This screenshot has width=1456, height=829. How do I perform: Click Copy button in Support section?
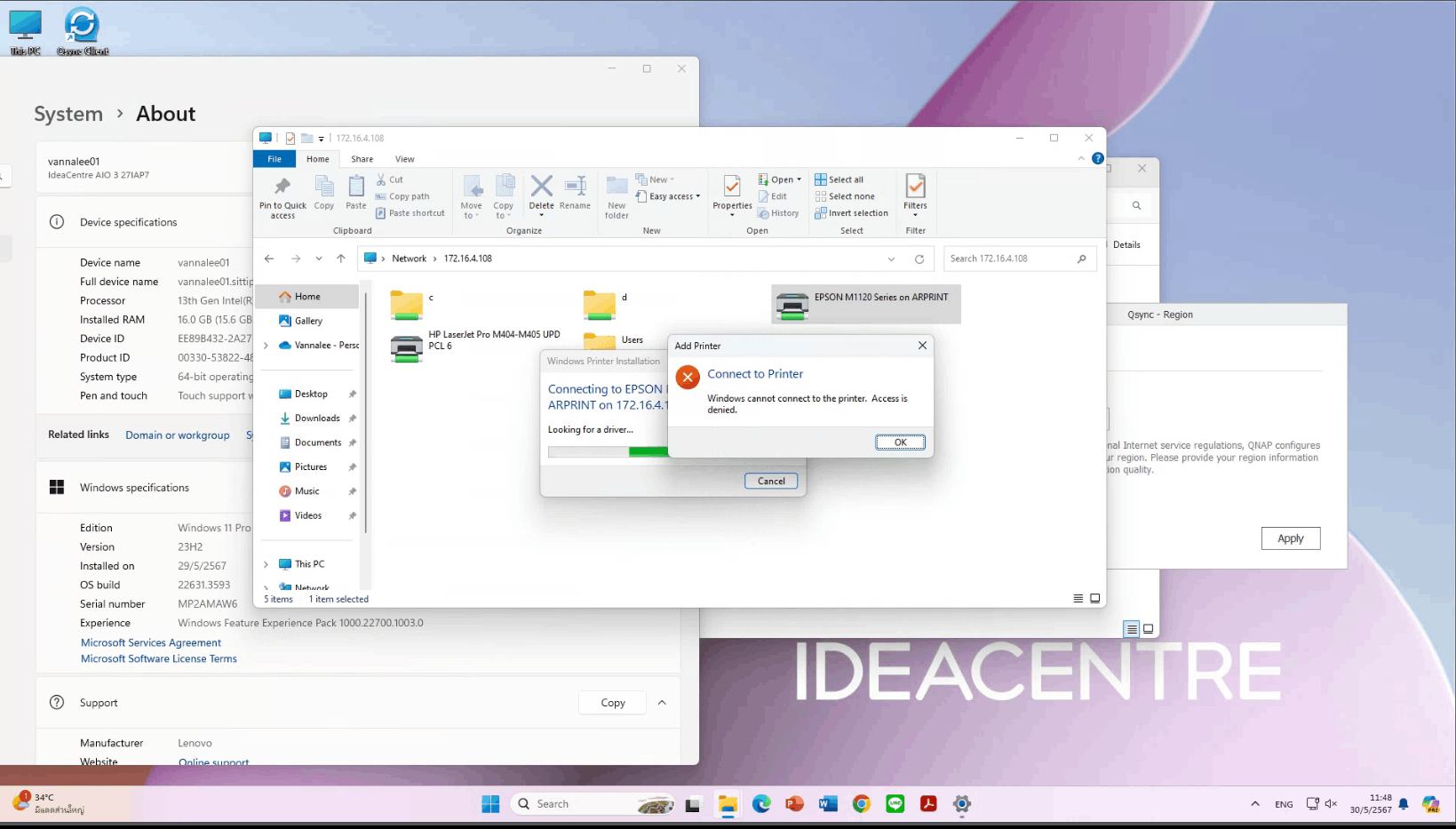pos(613,703)
